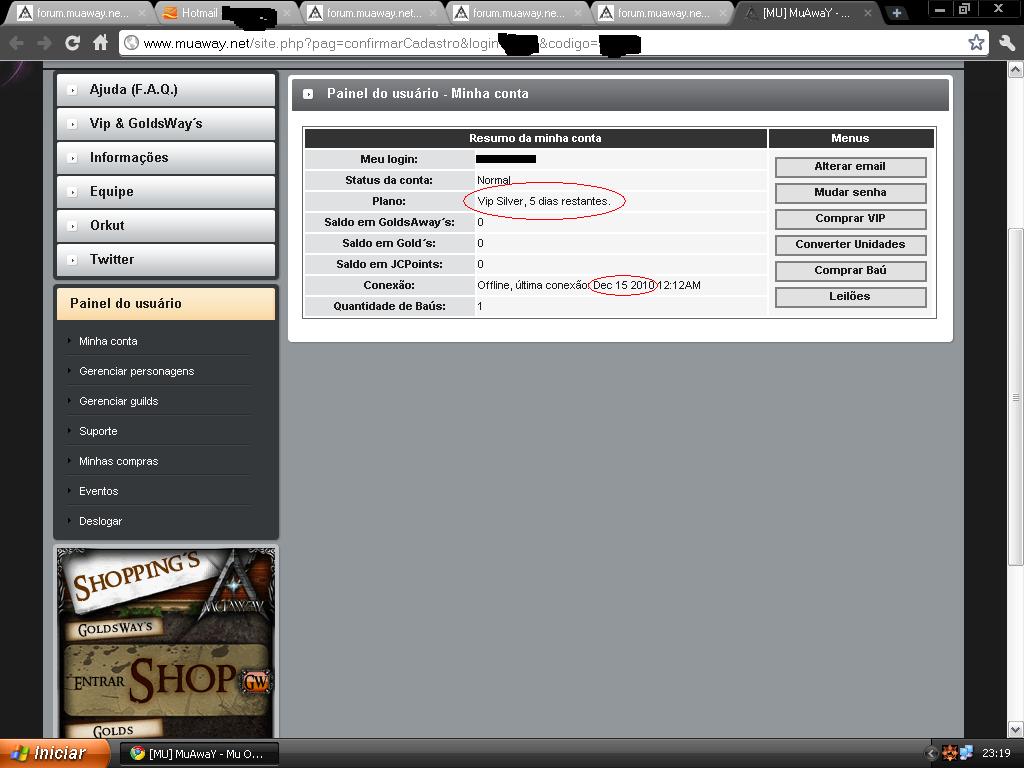
Task: Open a new tab with plus button
Action: (897, 13)
